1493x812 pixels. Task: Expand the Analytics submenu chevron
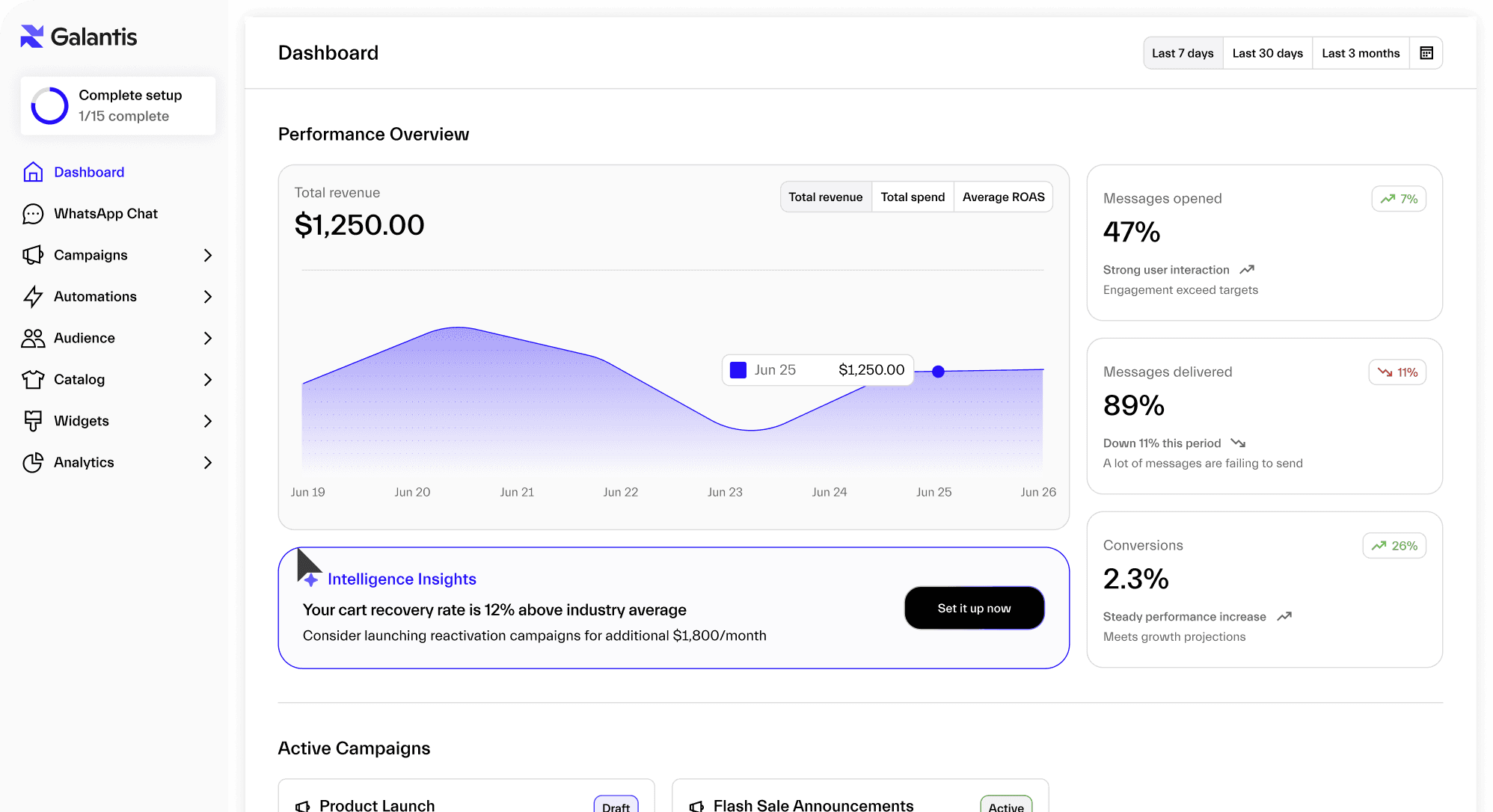(x=208, y=463)
